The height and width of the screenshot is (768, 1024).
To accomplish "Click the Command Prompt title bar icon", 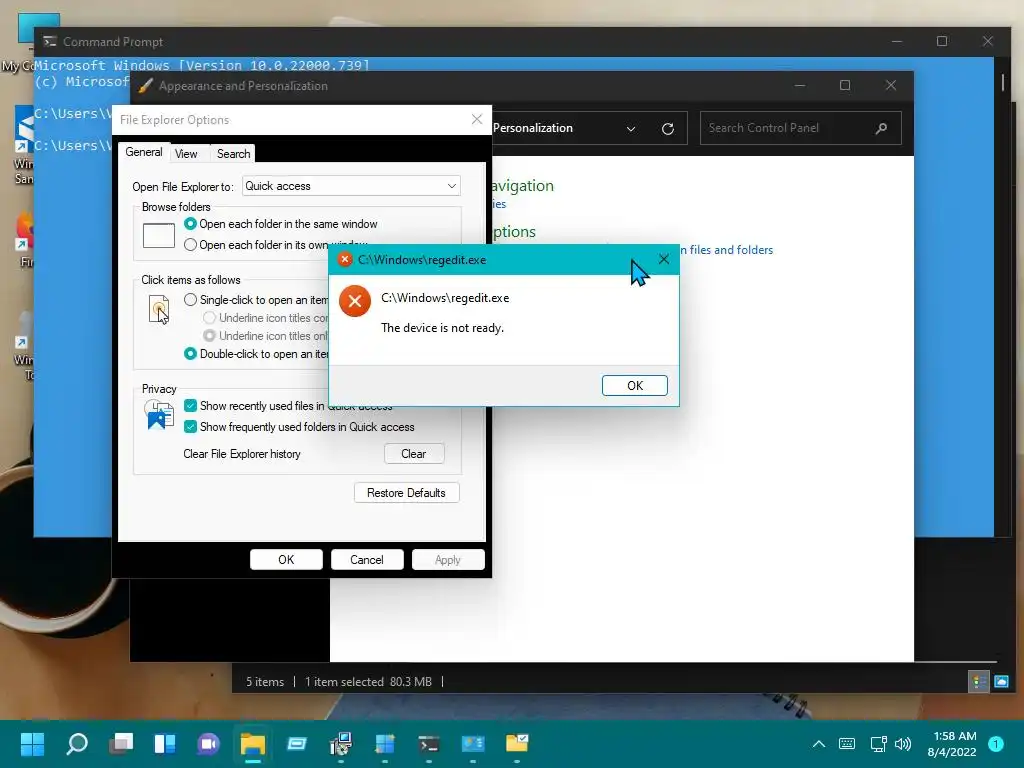I will [50, 42].
